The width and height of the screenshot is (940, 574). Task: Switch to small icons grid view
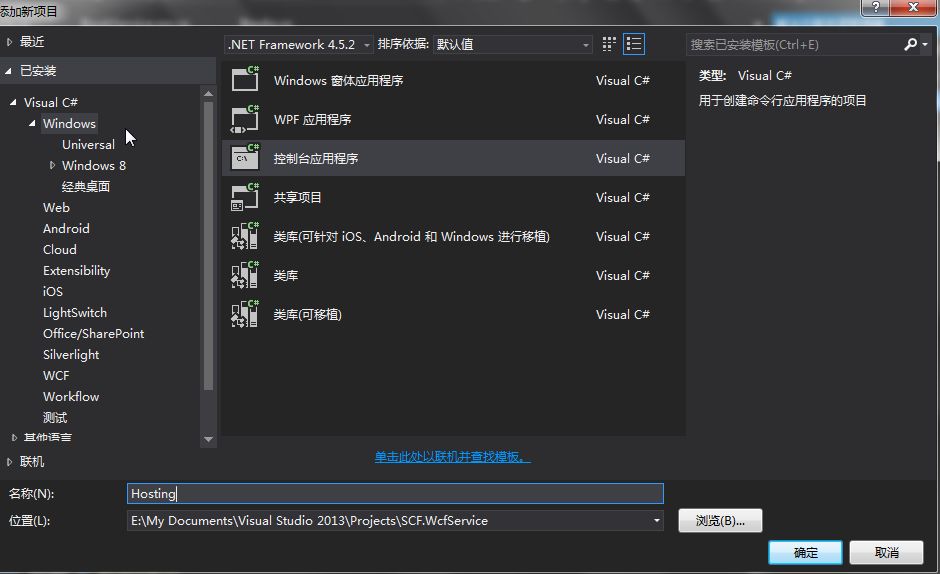coord(609,44)
